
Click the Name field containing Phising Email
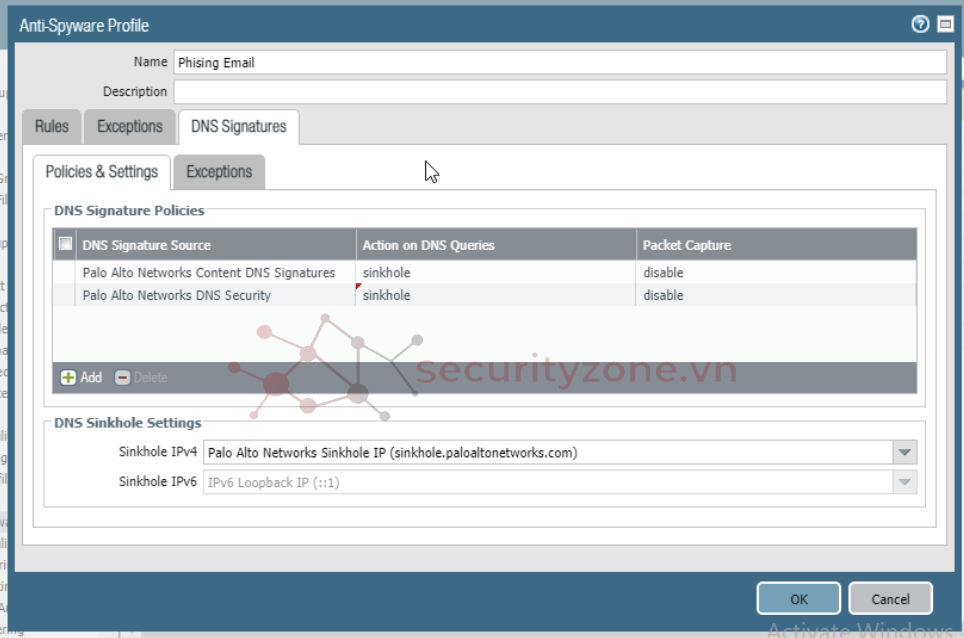(559, 62)
